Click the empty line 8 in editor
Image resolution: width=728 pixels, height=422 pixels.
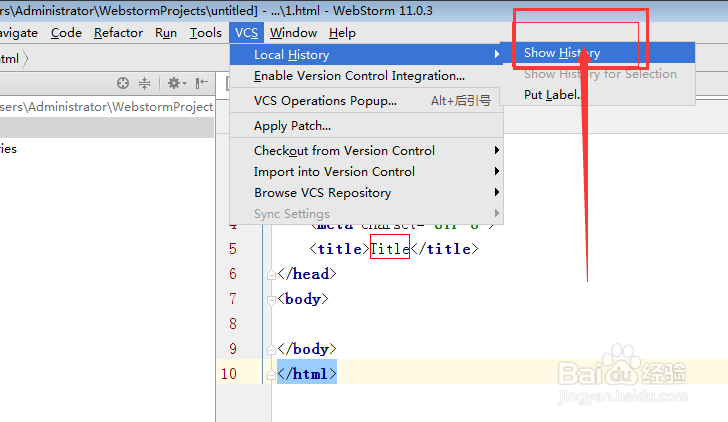[x=499, y=324]
